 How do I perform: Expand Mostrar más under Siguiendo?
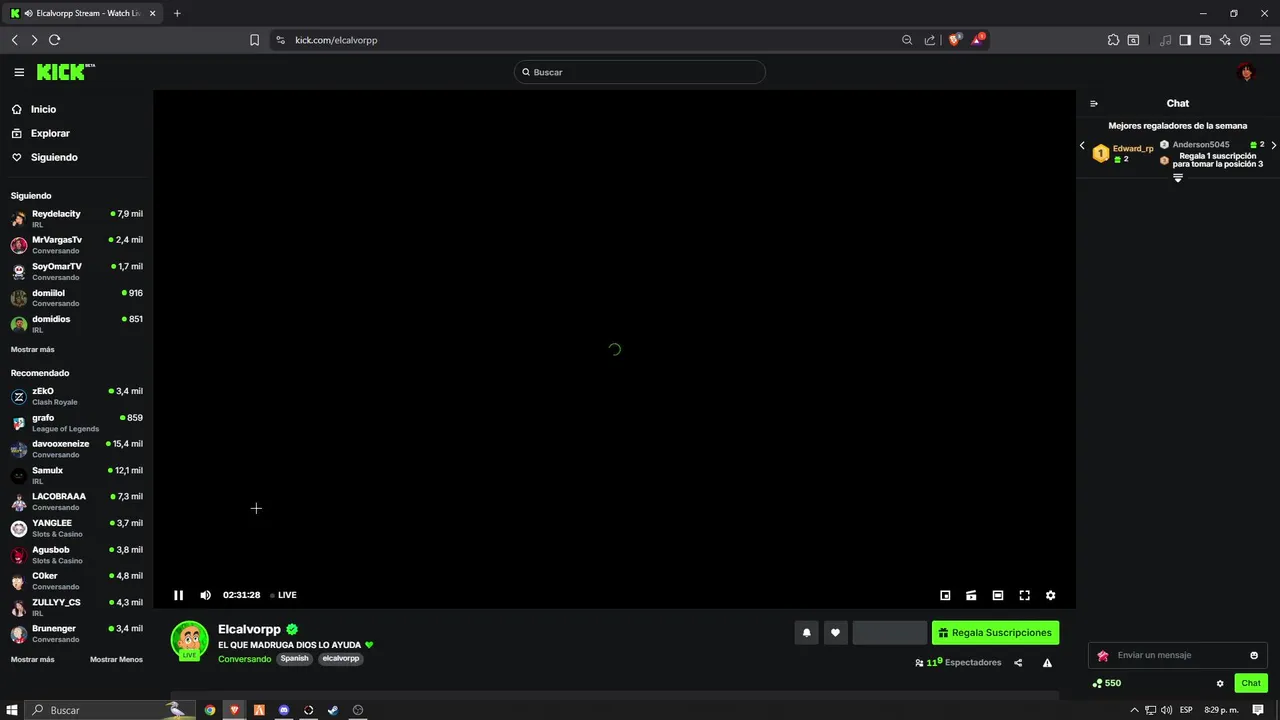point(32,350)
